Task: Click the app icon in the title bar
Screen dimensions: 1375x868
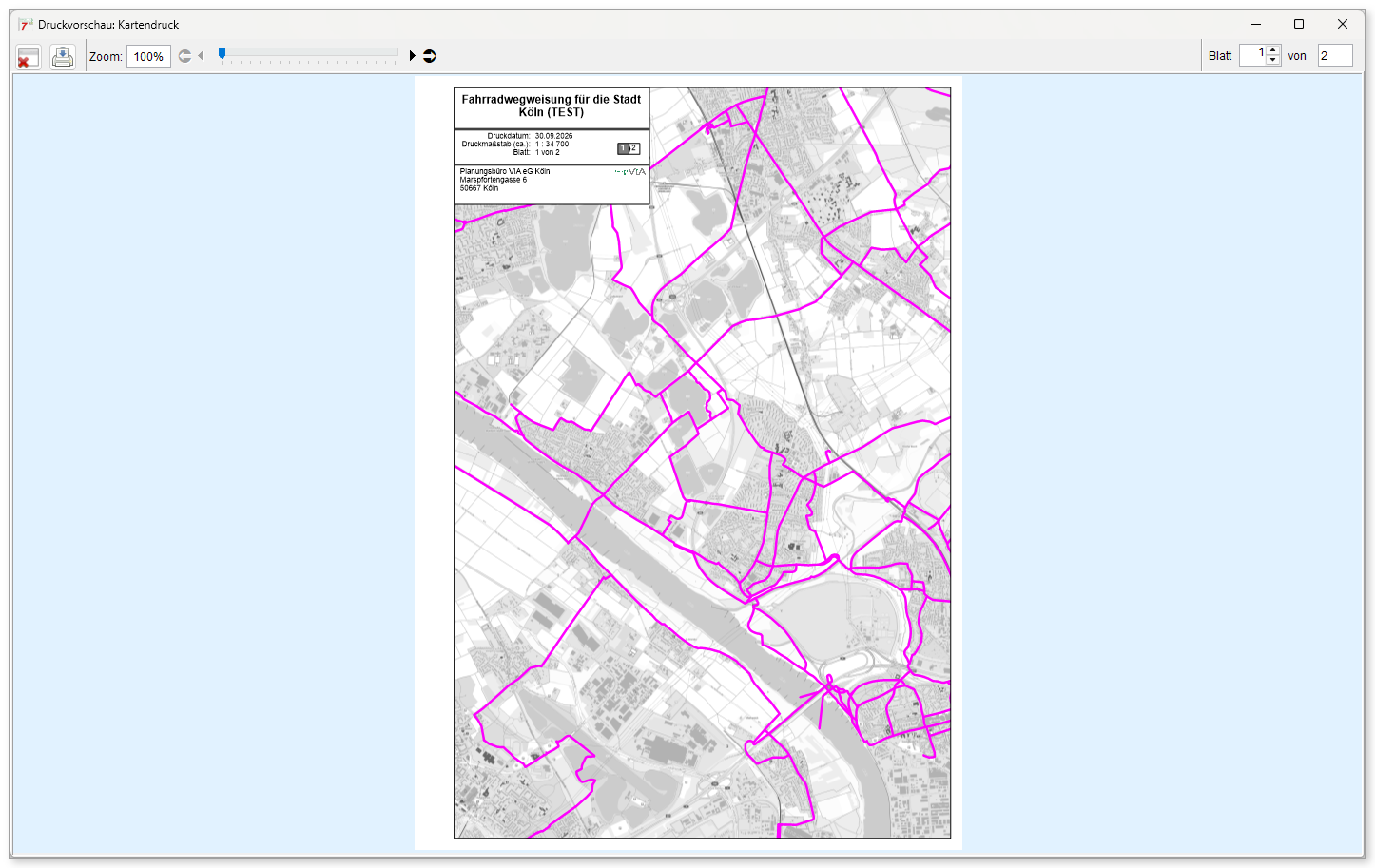Action: tap(25, 25)
